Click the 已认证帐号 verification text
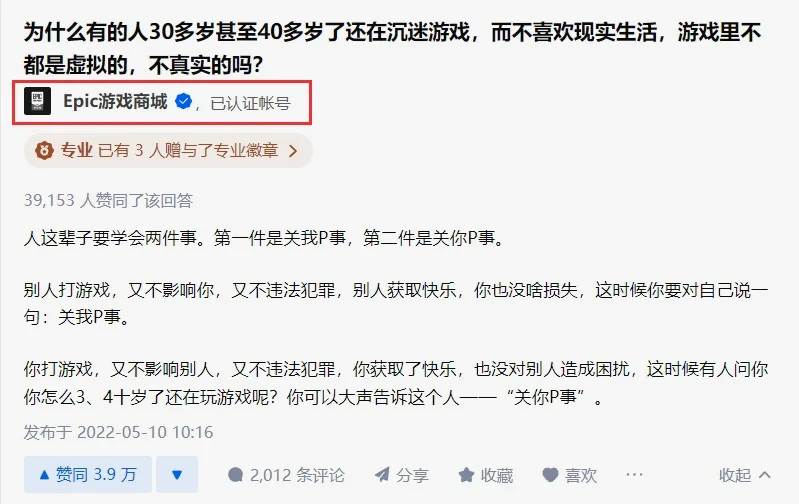Screen dimensions: 799x504 click(250, 103)
